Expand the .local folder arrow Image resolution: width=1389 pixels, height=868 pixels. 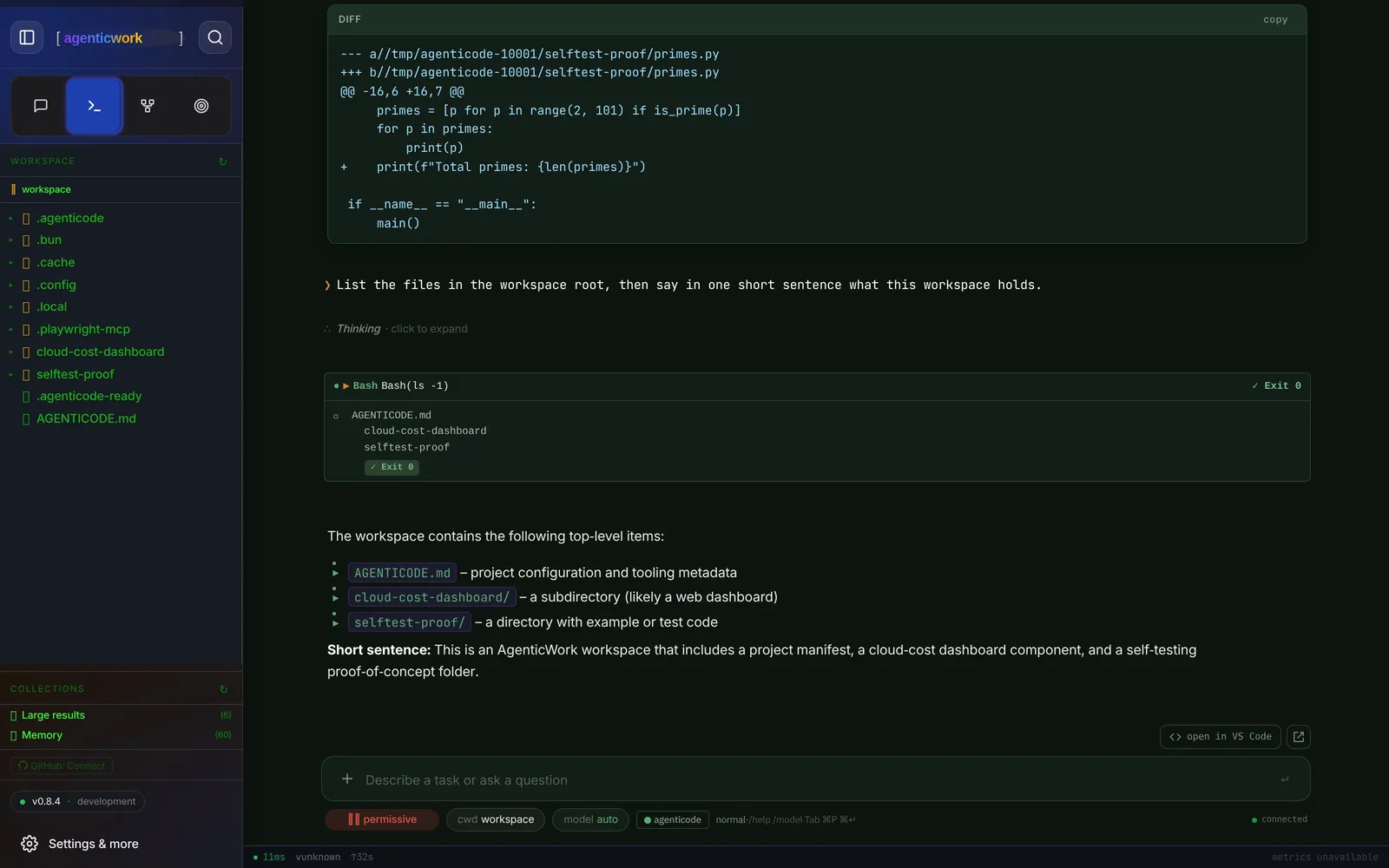coord(10,307)
